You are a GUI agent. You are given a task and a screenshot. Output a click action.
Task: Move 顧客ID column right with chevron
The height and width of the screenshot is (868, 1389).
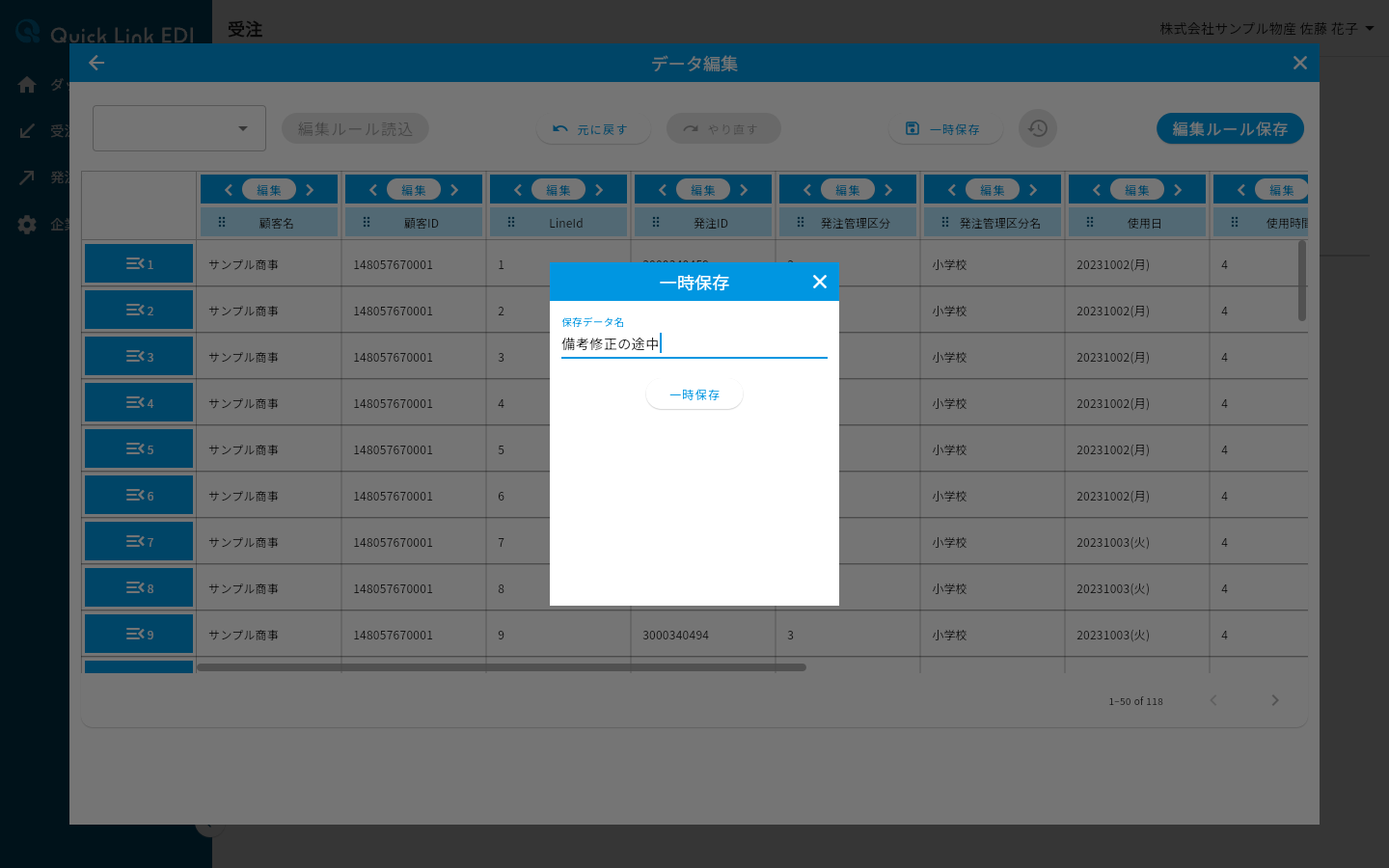[454, 190]
